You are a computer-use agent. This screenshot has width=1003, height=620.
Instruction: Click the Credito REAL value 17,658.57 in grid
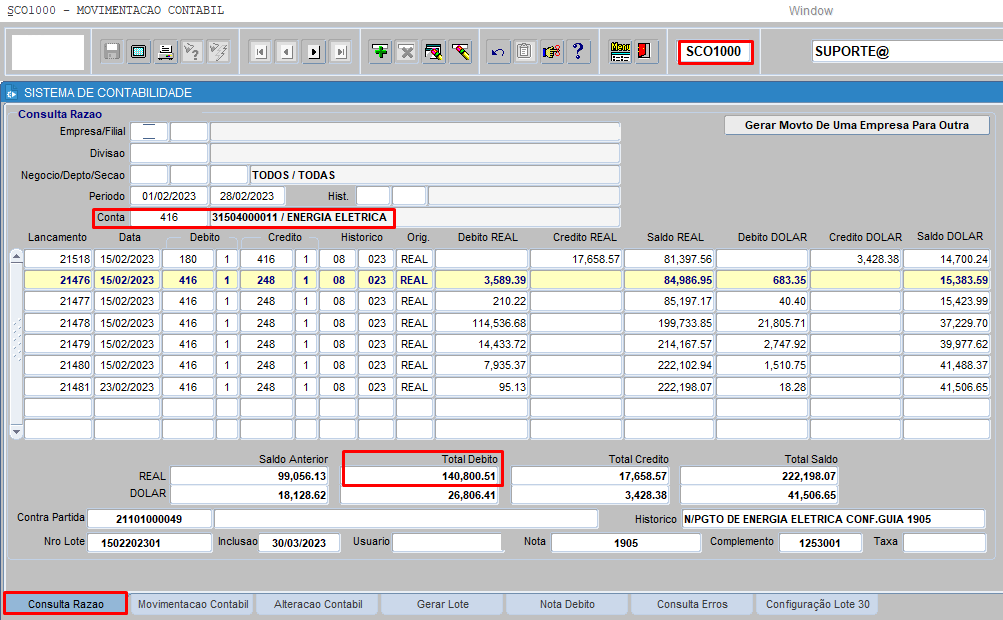click(x=576, y=259)
